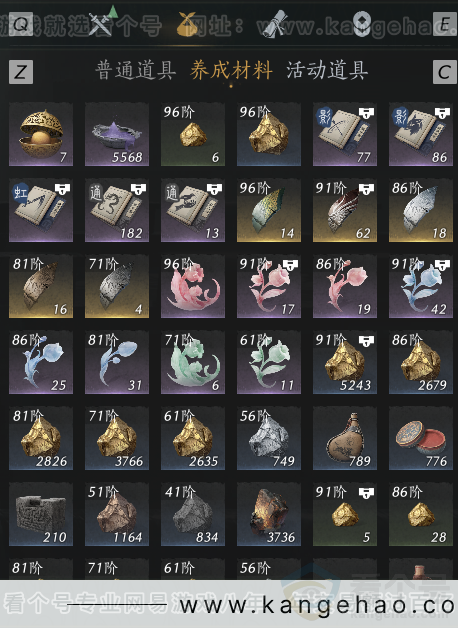Select the pouch bag inventory category
458x629 pixels.
[187, 24]
